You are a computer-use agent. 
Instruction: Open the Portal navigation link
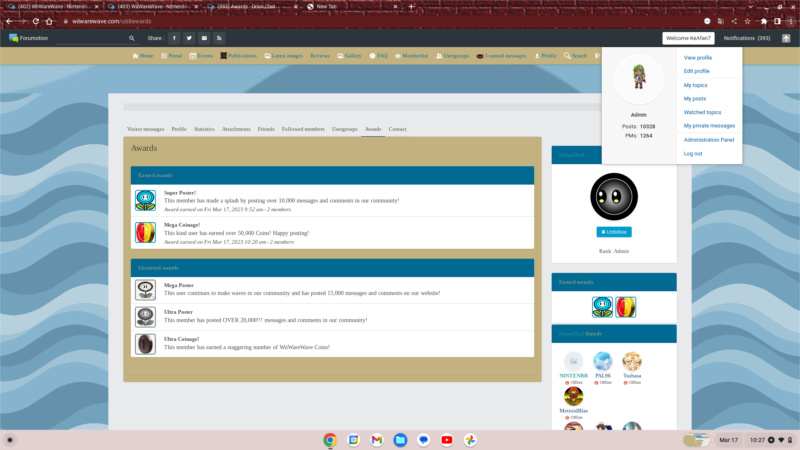(x=171, y=56)
